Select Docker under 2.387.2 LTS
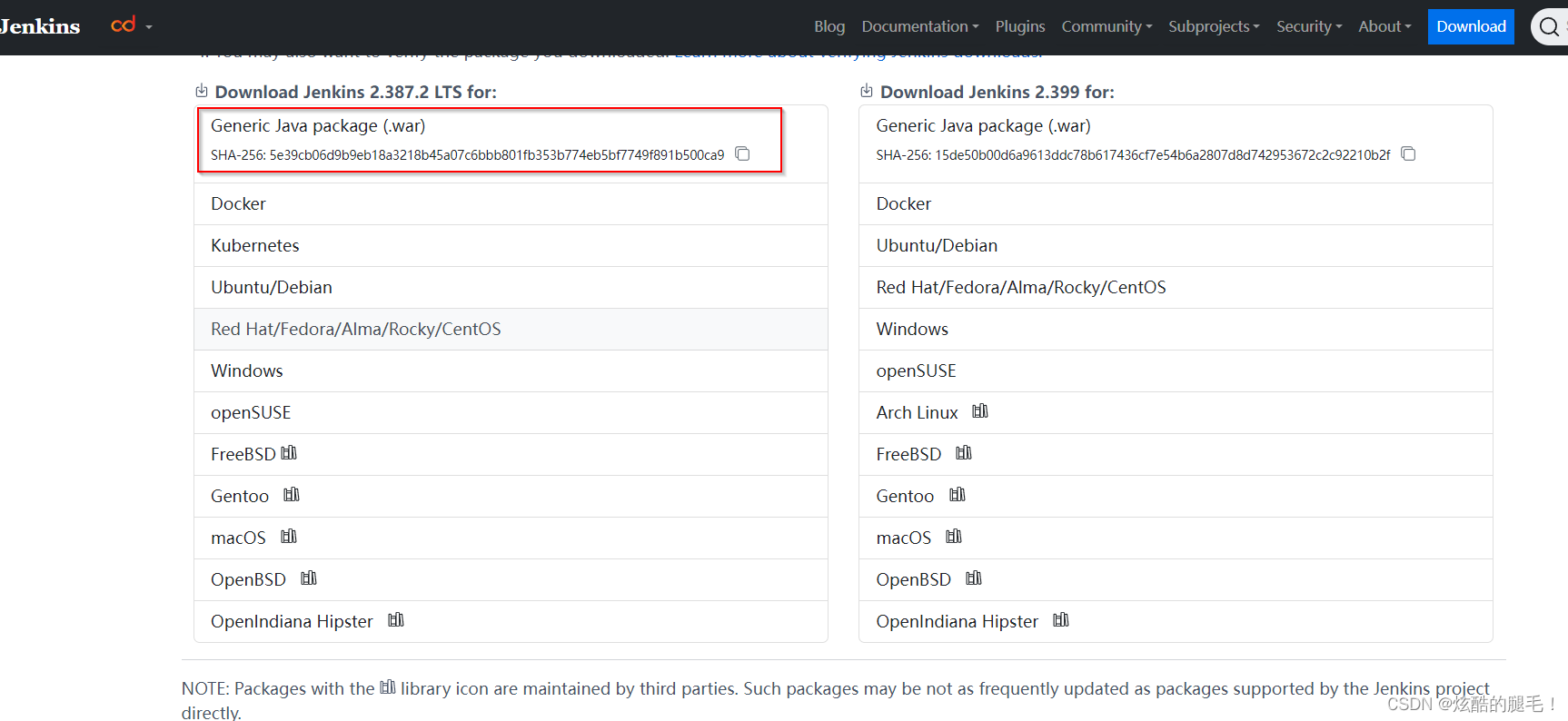This screenshot has height=721, width=1568. coord(511,203)
